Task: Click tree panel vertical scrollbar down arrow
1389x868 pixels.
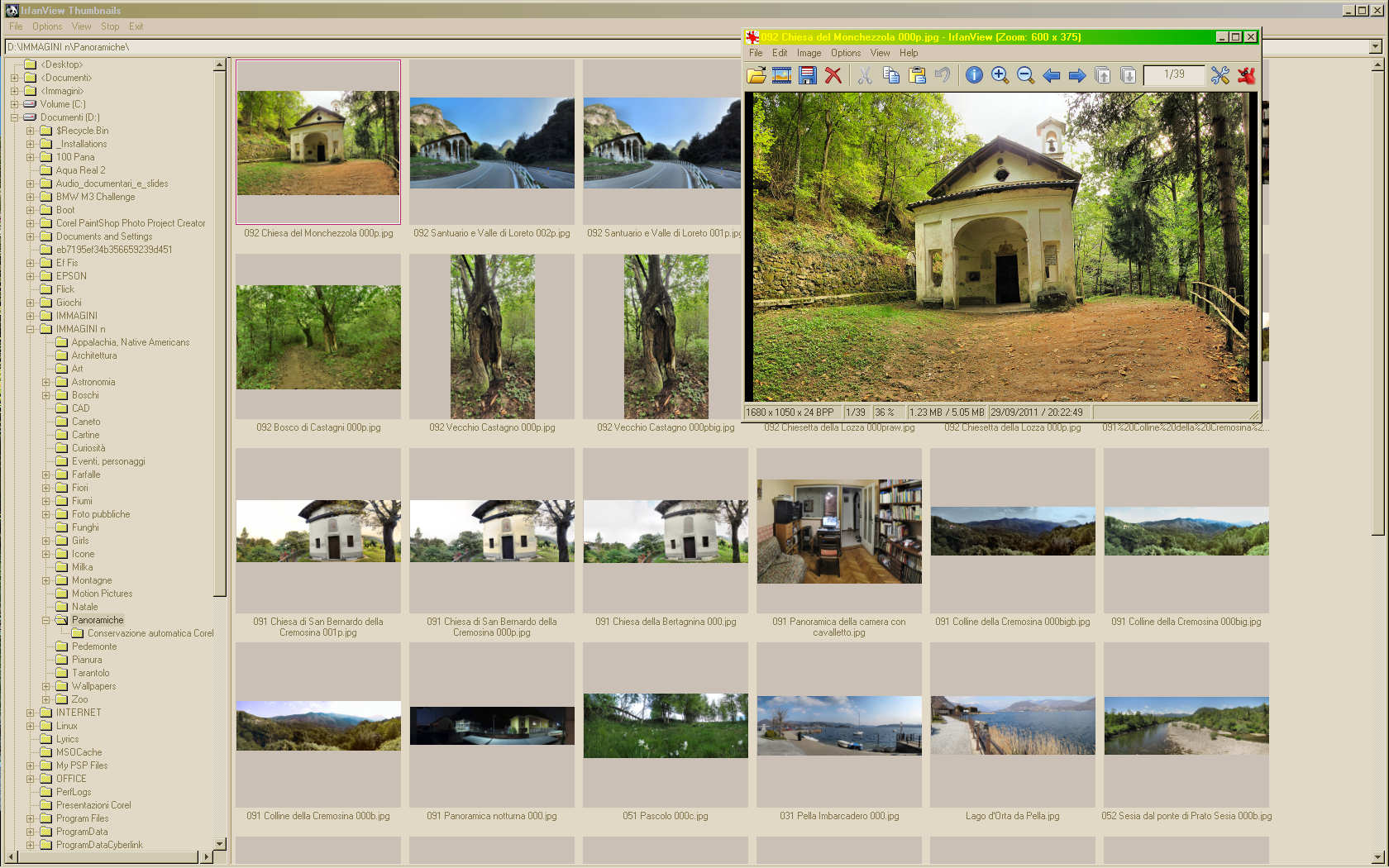Action: [x=219, y=844]
